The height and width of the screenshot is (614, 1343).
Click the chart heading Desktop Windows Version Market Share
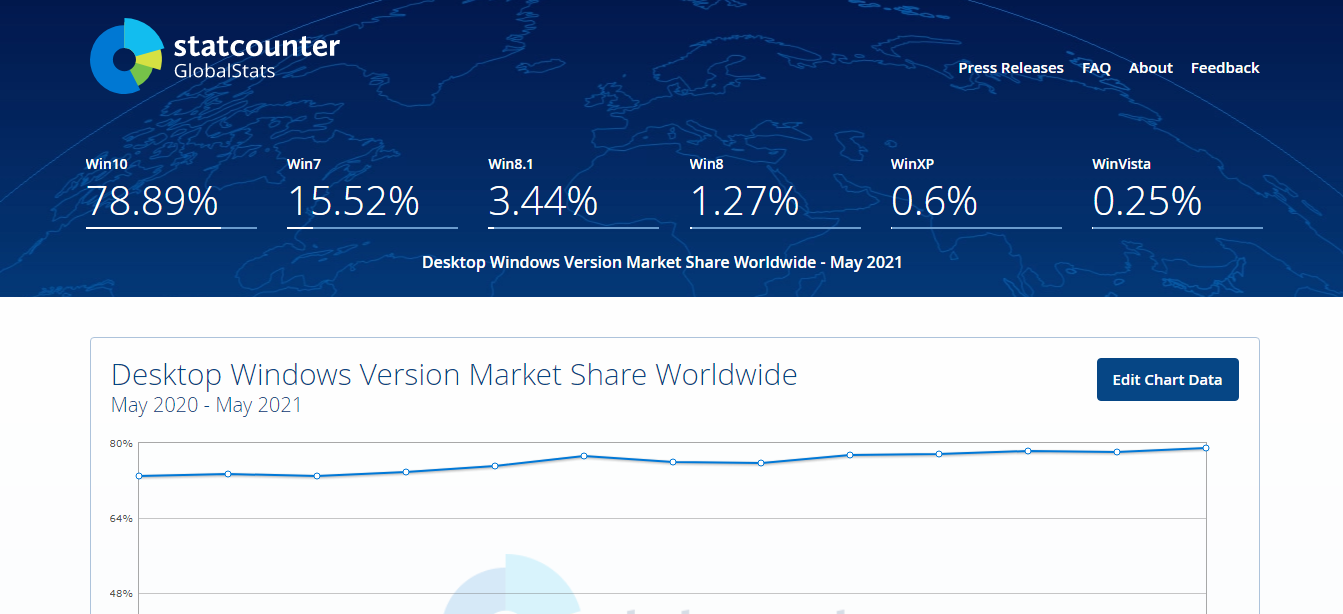(454, 375)
